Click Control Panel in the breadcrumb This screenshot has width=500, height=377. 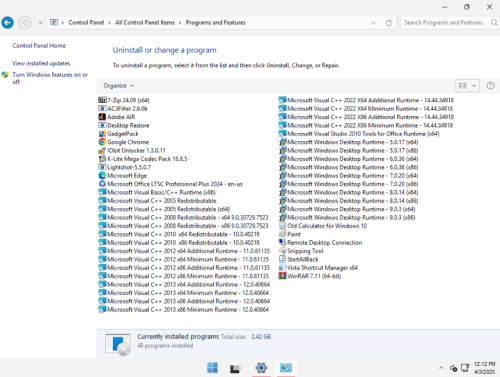tap(86, 23)
